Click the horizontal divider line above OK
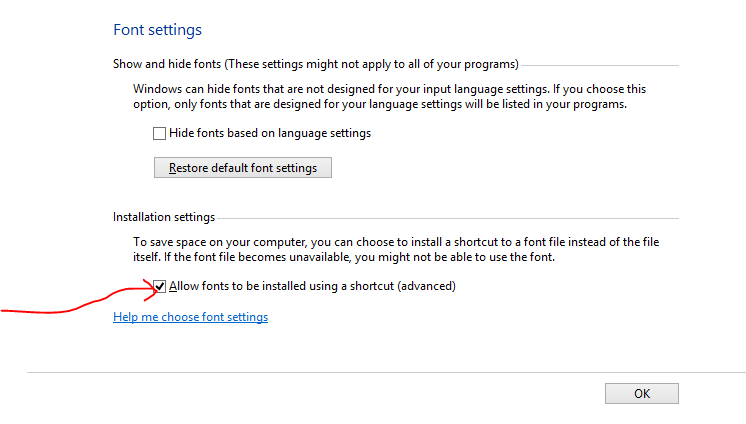This screenshot has height=424, width=746. (x=386, y=373)
